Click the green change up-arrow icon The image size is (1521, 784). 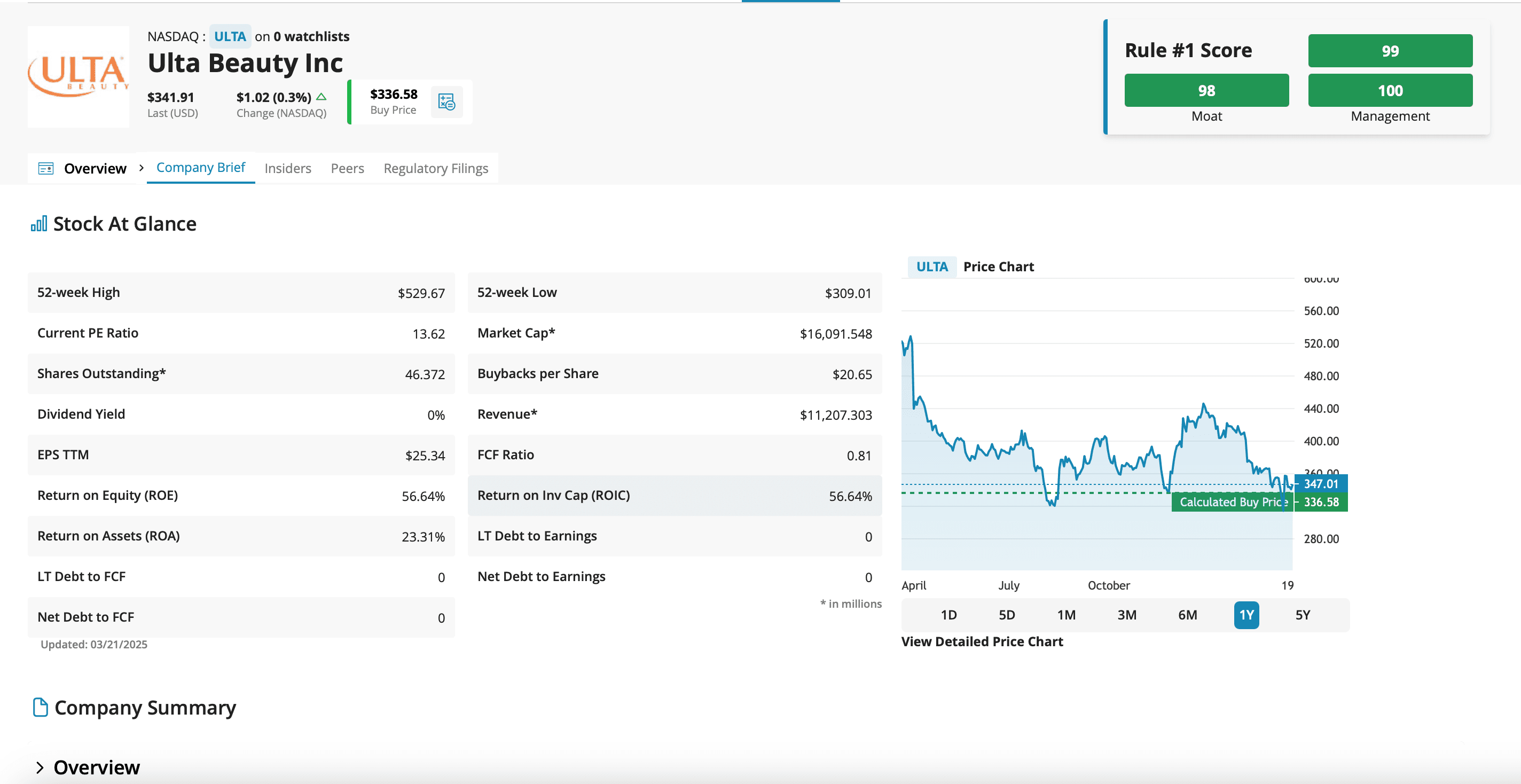coord(321,97)
